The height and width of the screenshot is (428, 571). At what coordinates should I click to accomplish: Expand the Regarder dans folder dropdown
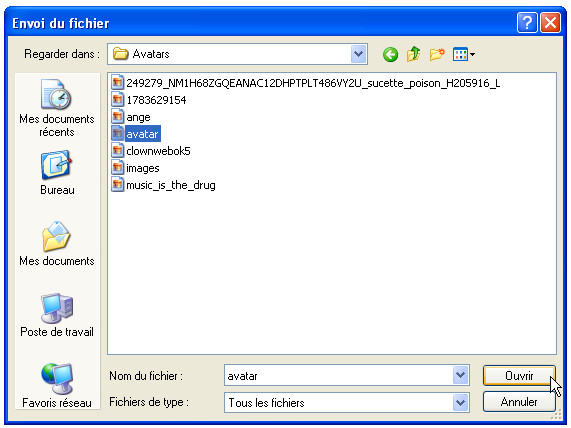(x=359, y=54)
